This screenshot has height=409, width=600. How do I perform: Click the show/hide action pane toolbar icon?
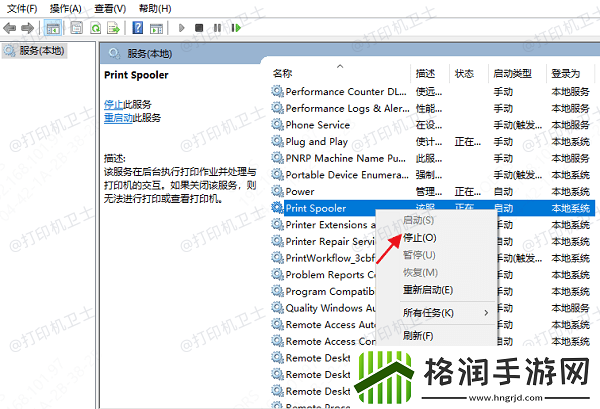click(x=156, y=28)
